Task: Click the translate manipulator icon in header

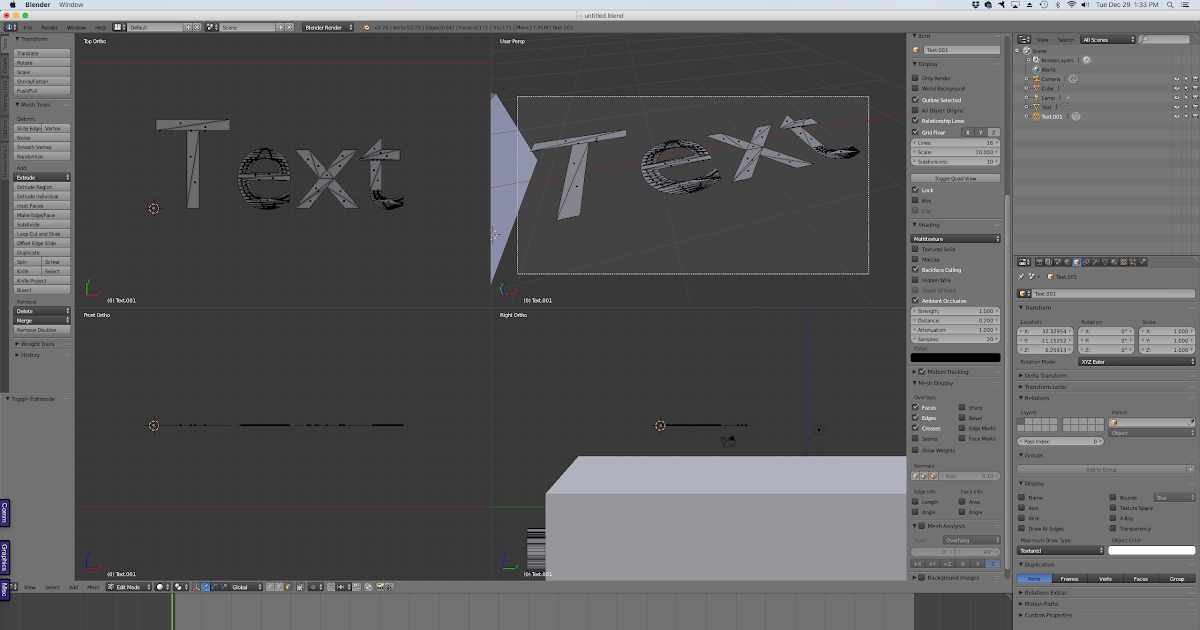Action: click(x=206, y=587)
